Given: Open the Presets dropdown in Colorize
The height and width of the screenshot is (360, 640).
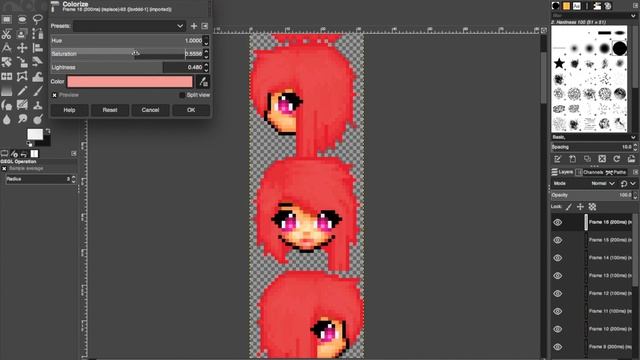Looking at the screenshot, I should 129,26.
